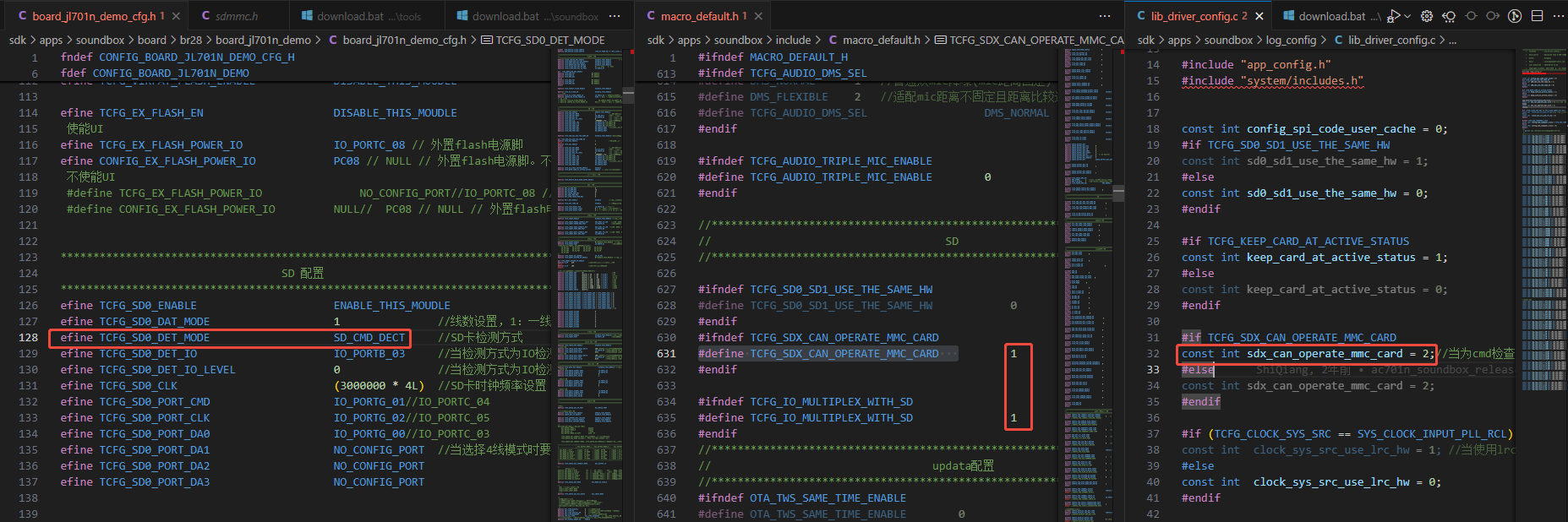Screen dimensions: 1568x522
Task: Run or debug the lib_driver_config.c file
Action: tap(1393, 16)
